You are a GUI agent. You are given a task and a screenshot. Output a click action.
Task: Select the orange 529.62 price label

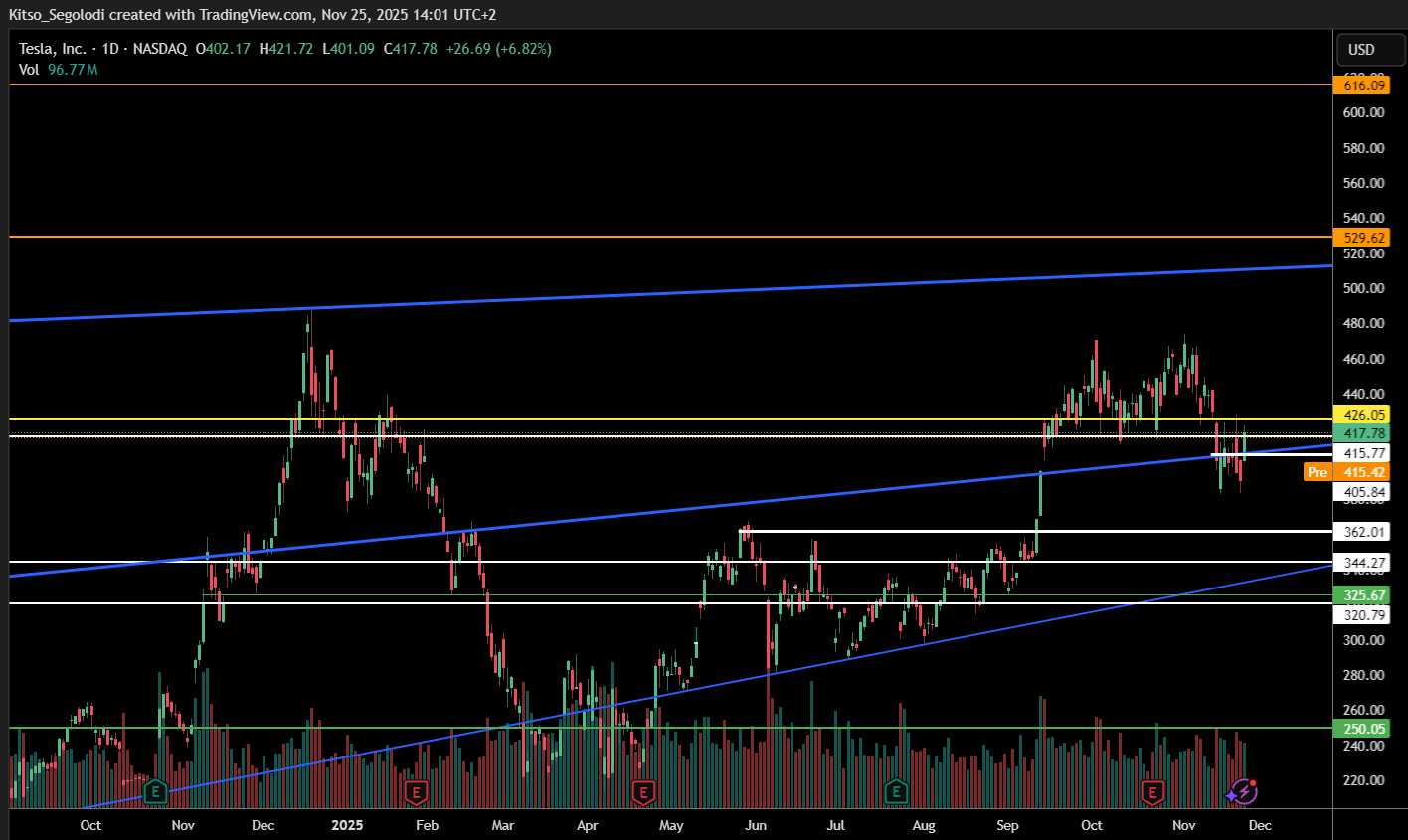[x=1364, y=238]
